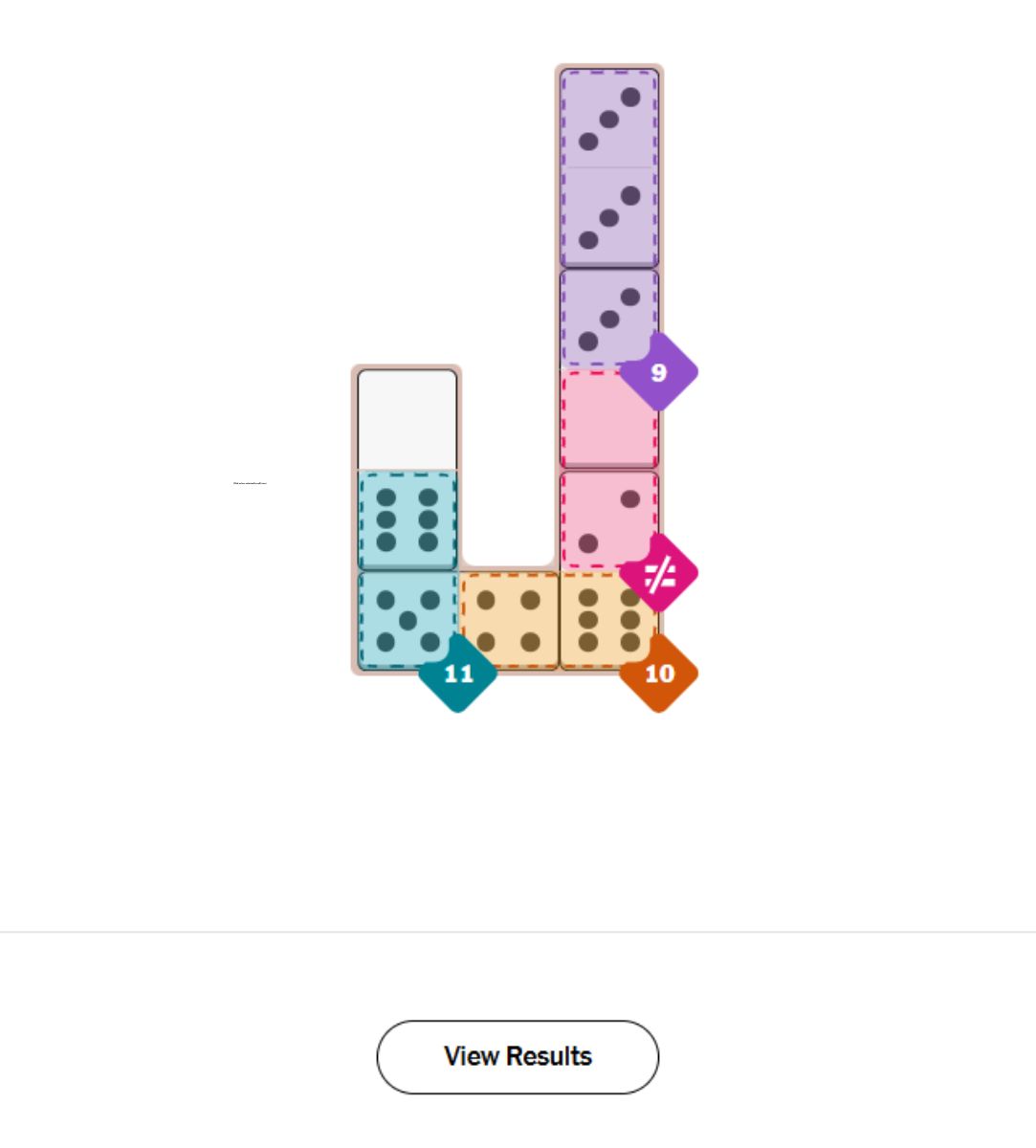Select the topmost purple three-pip tile
Screen dimensions: 1036x1148
608,120
